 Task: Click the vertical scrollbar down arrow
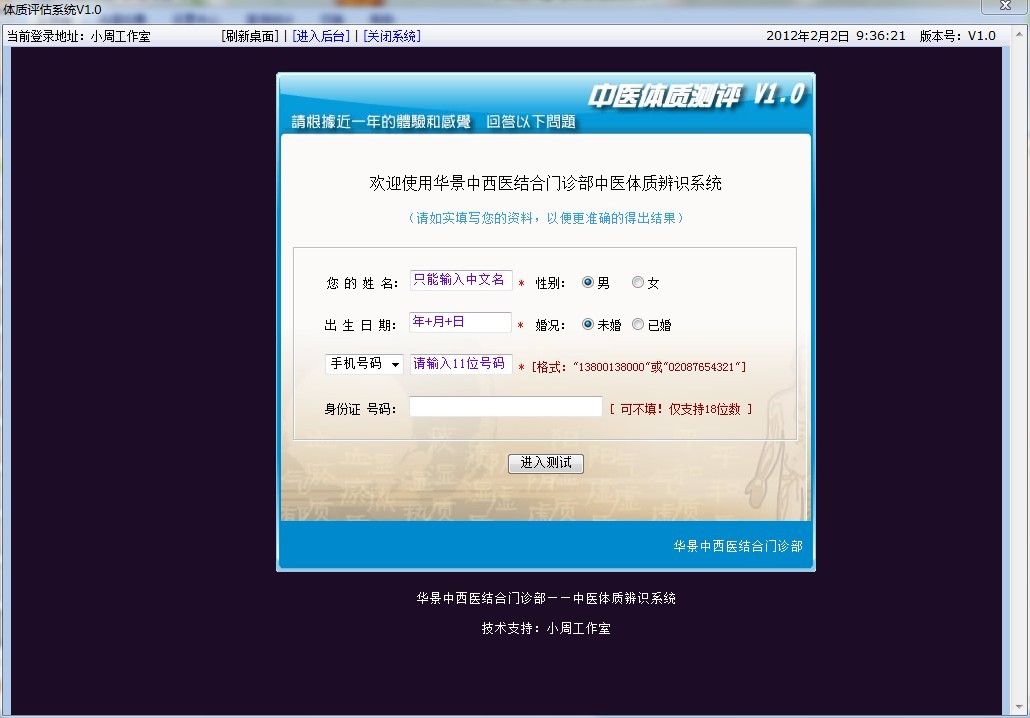[1019, 707]
